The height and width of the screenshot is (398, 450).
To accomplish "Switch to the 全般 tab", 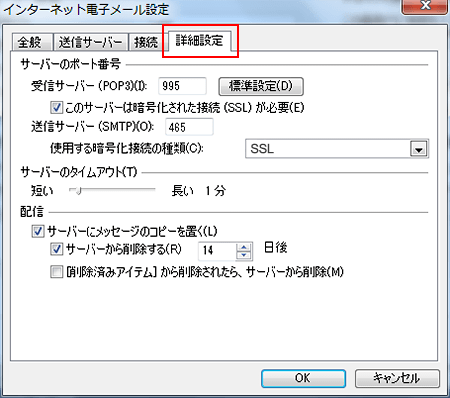I will click(x=32, y=42).
